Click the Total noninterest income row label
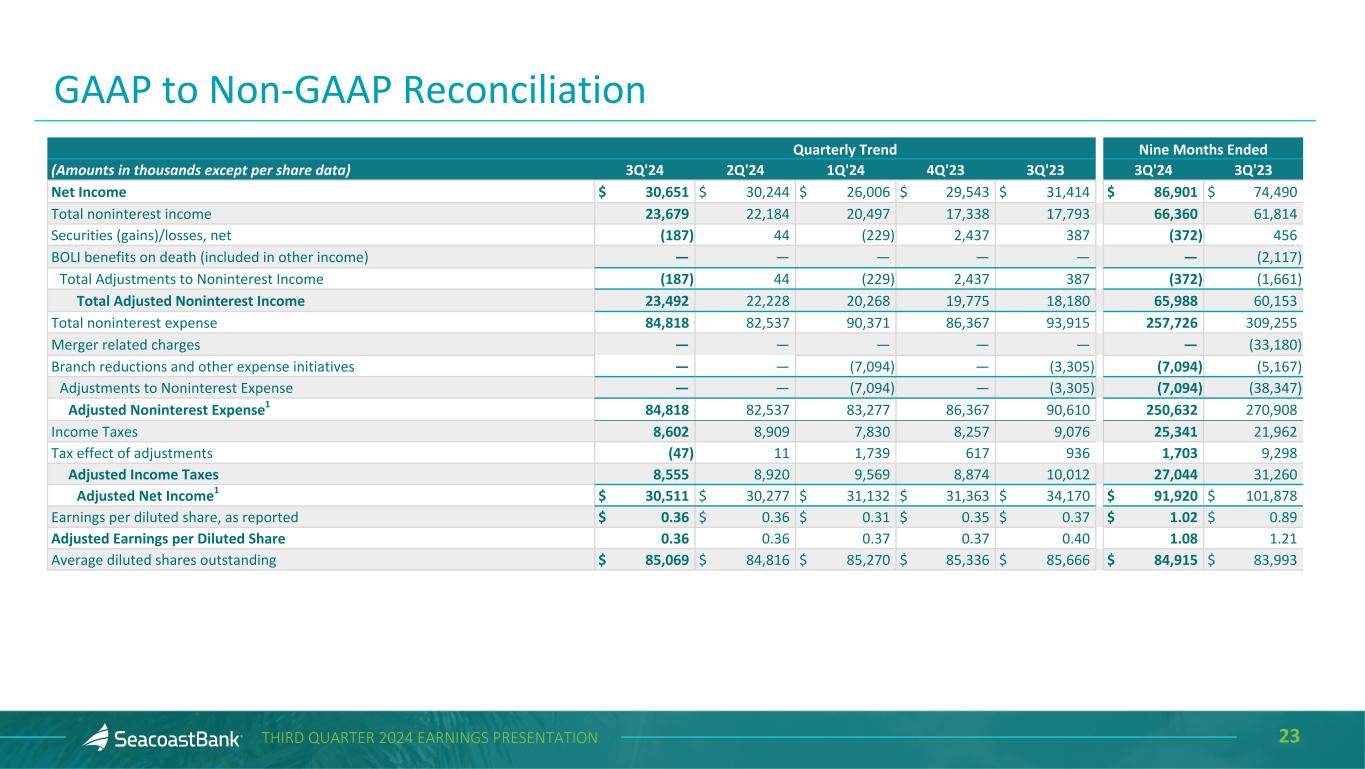The height and width of the screenshot is (769, 1365). click(131, 213)
